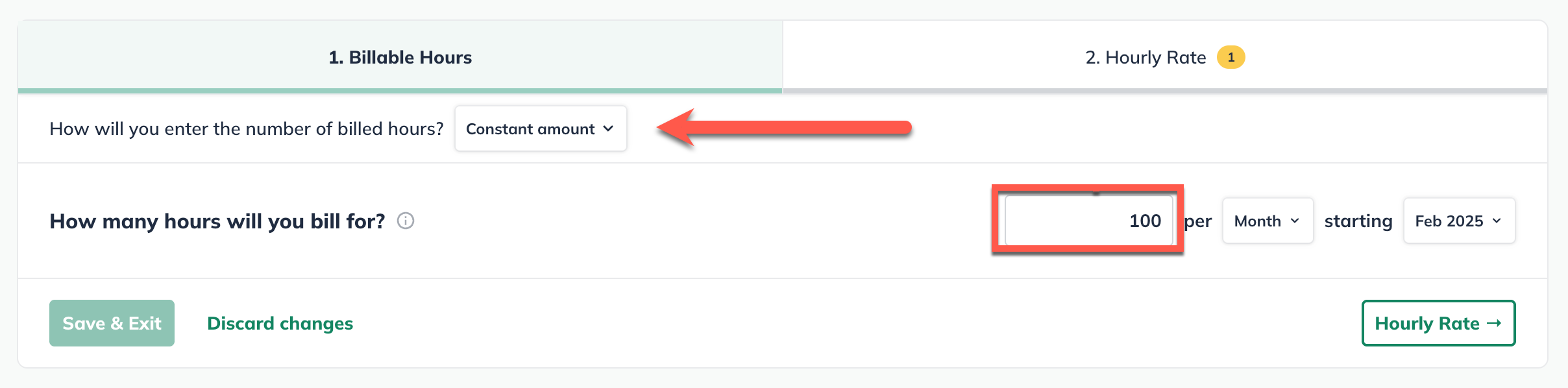
Task: Expand the Feb 2025 start date dropdown
Action: [x=1458, y=221]
